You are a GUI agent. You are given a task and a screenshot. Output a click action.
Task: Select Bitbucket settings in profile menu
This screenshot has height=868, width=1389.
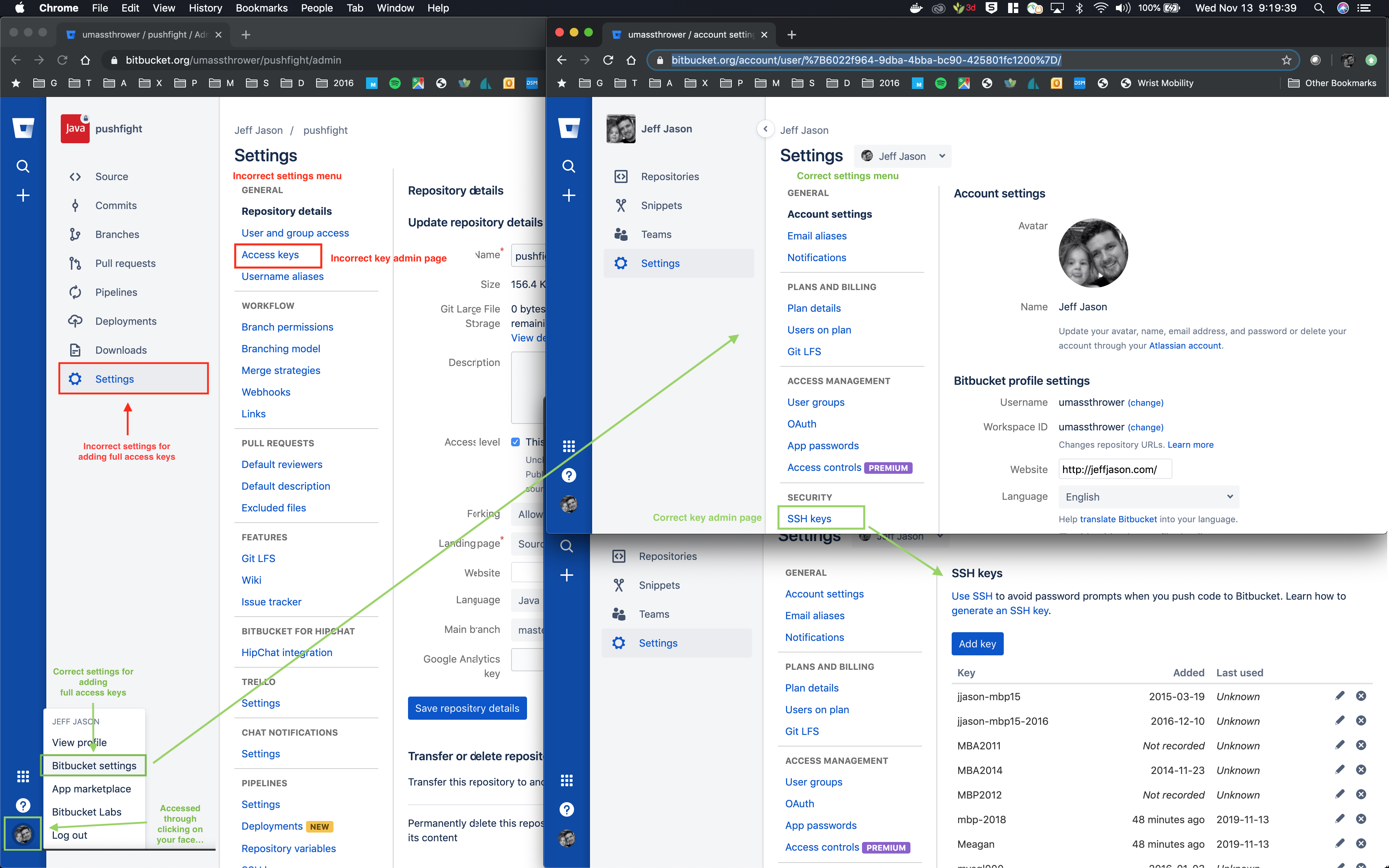point(94,765)
